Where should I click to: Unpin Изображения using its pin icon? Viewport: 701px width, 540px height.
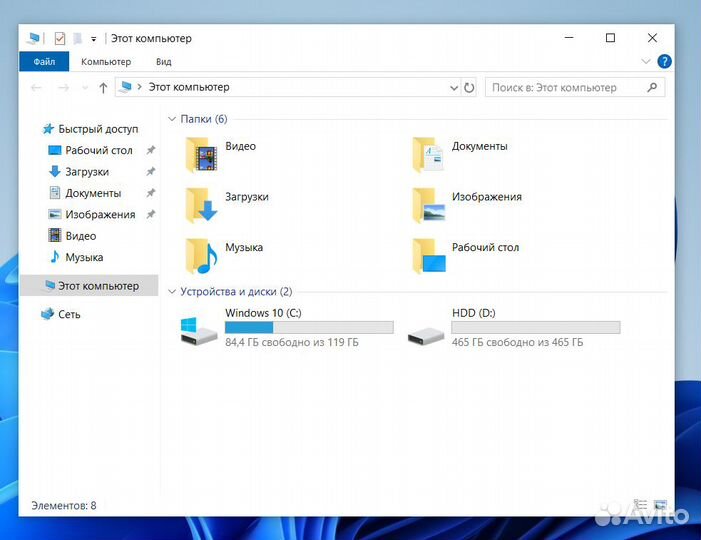(151, 215)
